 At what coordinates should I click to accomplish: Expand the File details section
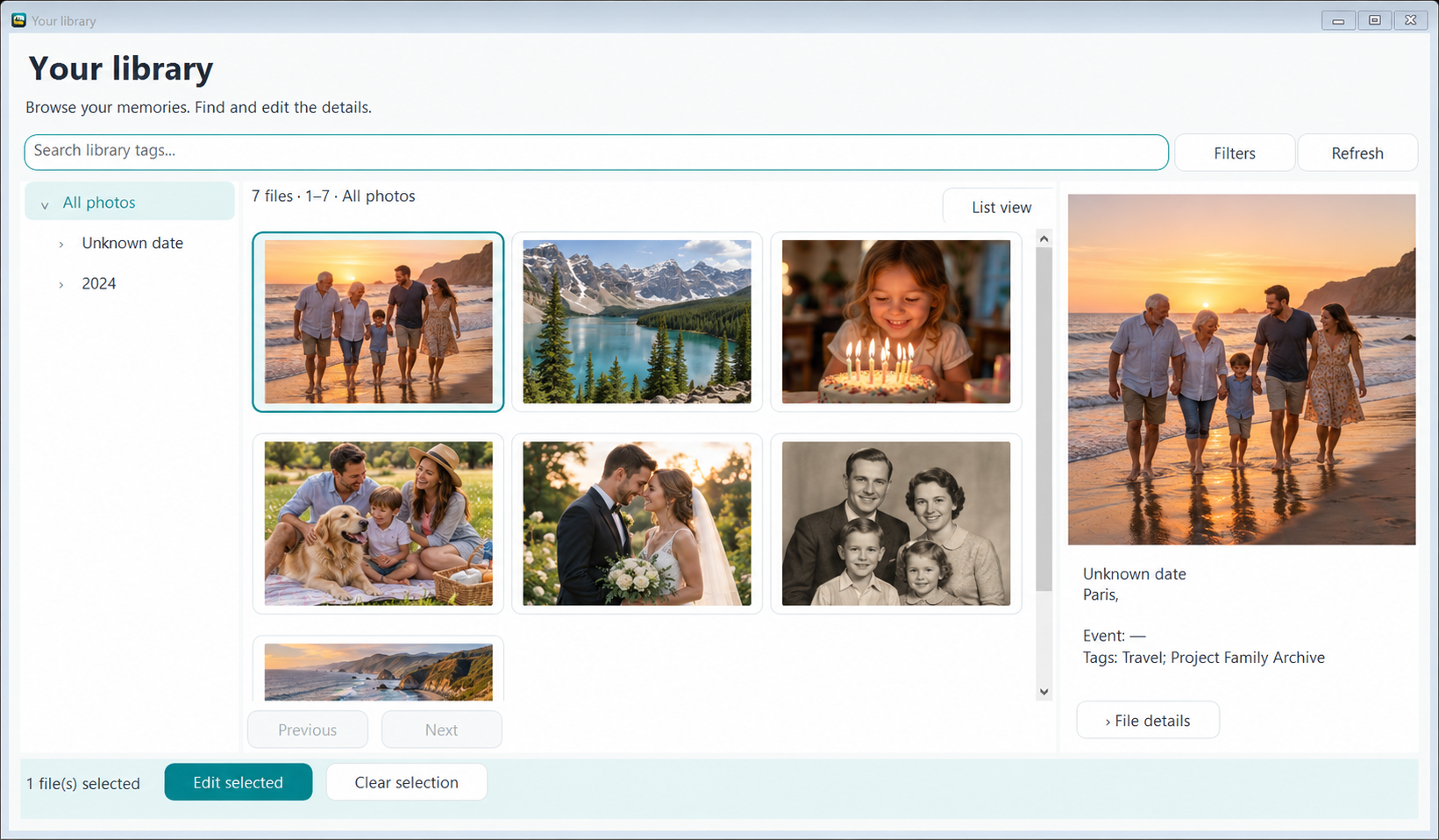pos(1148,720)
